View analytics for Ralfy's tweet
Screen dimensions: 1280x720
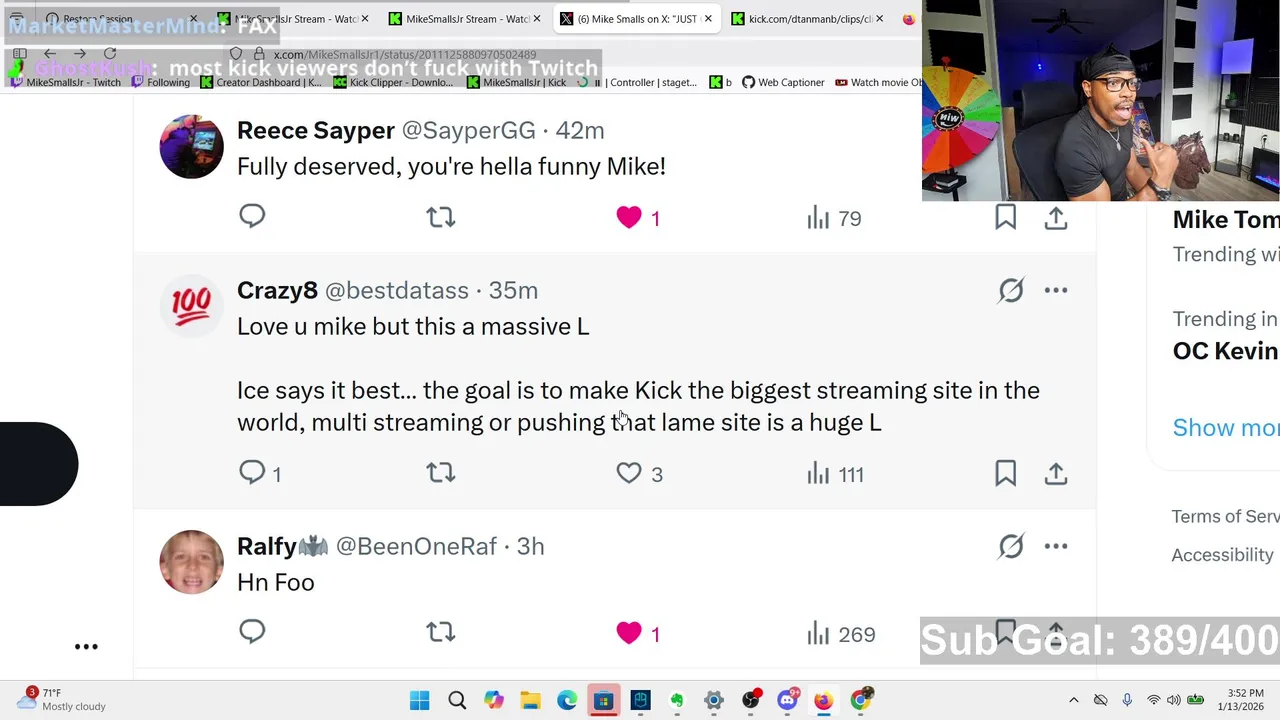841,634
